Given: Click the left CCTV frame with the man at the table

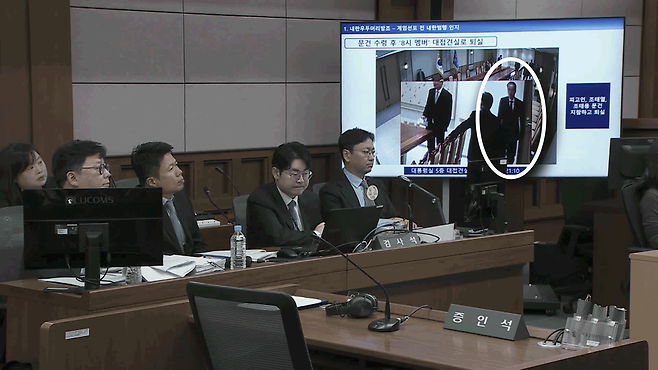Looking at the screenshot, I should [439, 122].
